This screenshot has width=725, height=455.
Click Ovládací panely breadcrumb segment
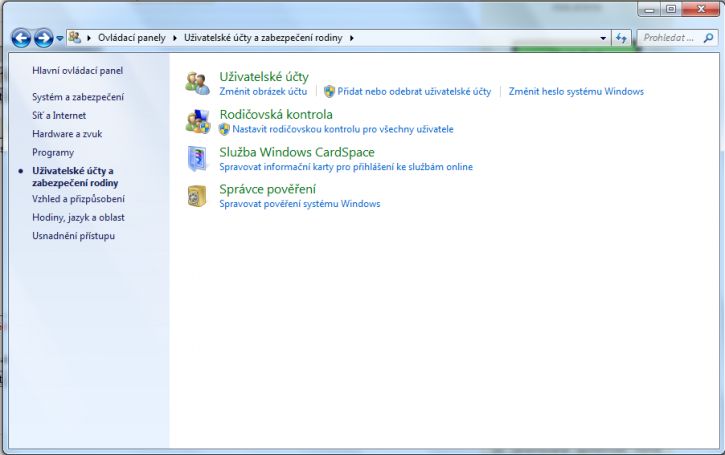pos(132,38)
